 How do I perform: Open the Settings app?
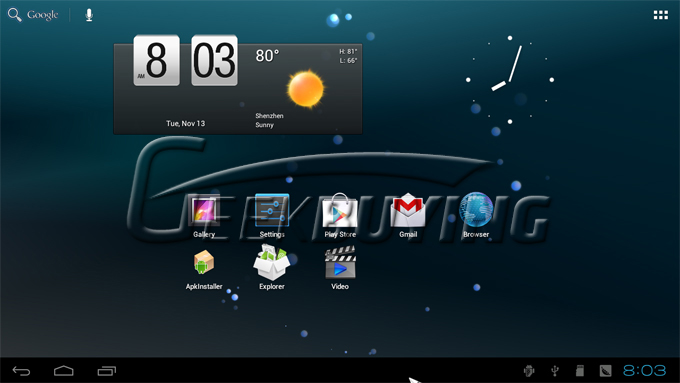(x=272, y=216)
